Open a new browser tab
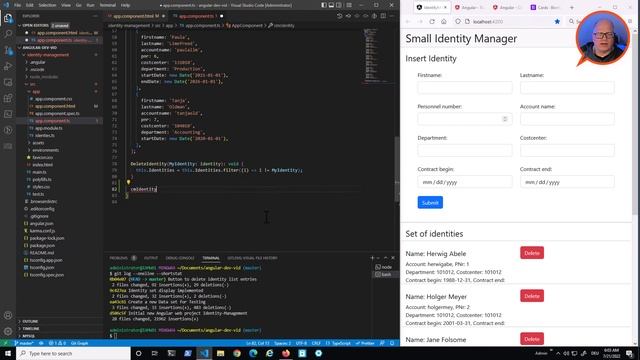The image size is (640, 360). click(571, 8)
